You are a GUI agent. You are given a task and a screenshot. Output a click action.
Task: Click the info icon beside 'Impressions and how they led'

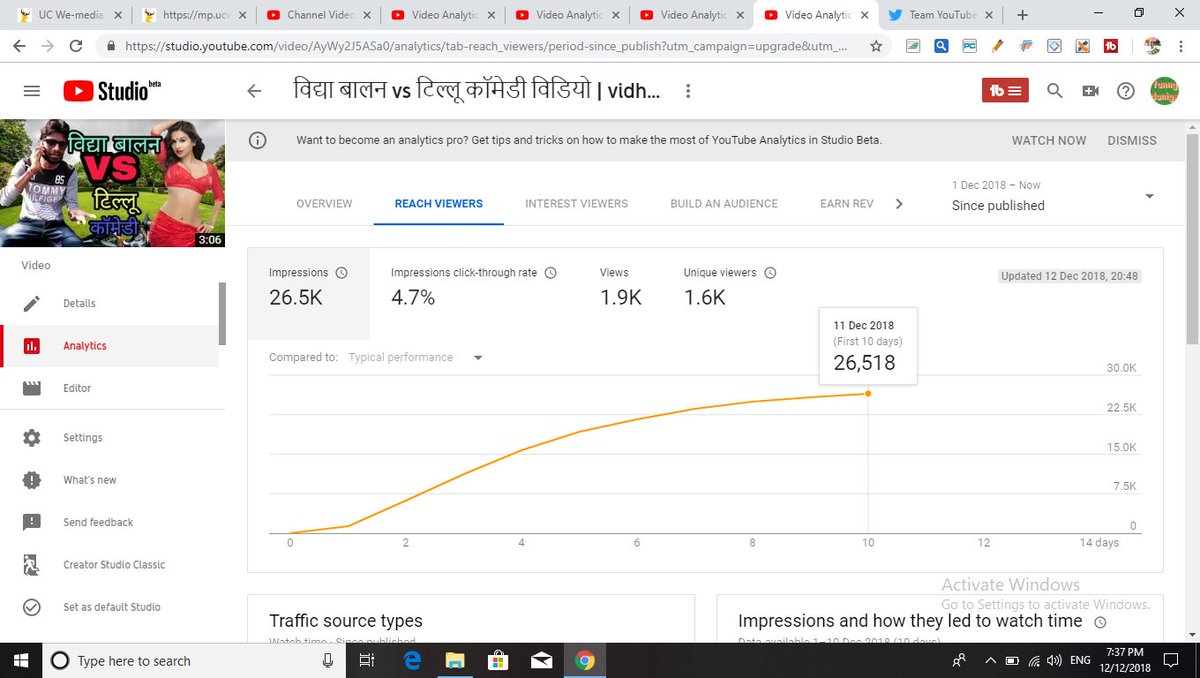click(x=1100, y=622)
